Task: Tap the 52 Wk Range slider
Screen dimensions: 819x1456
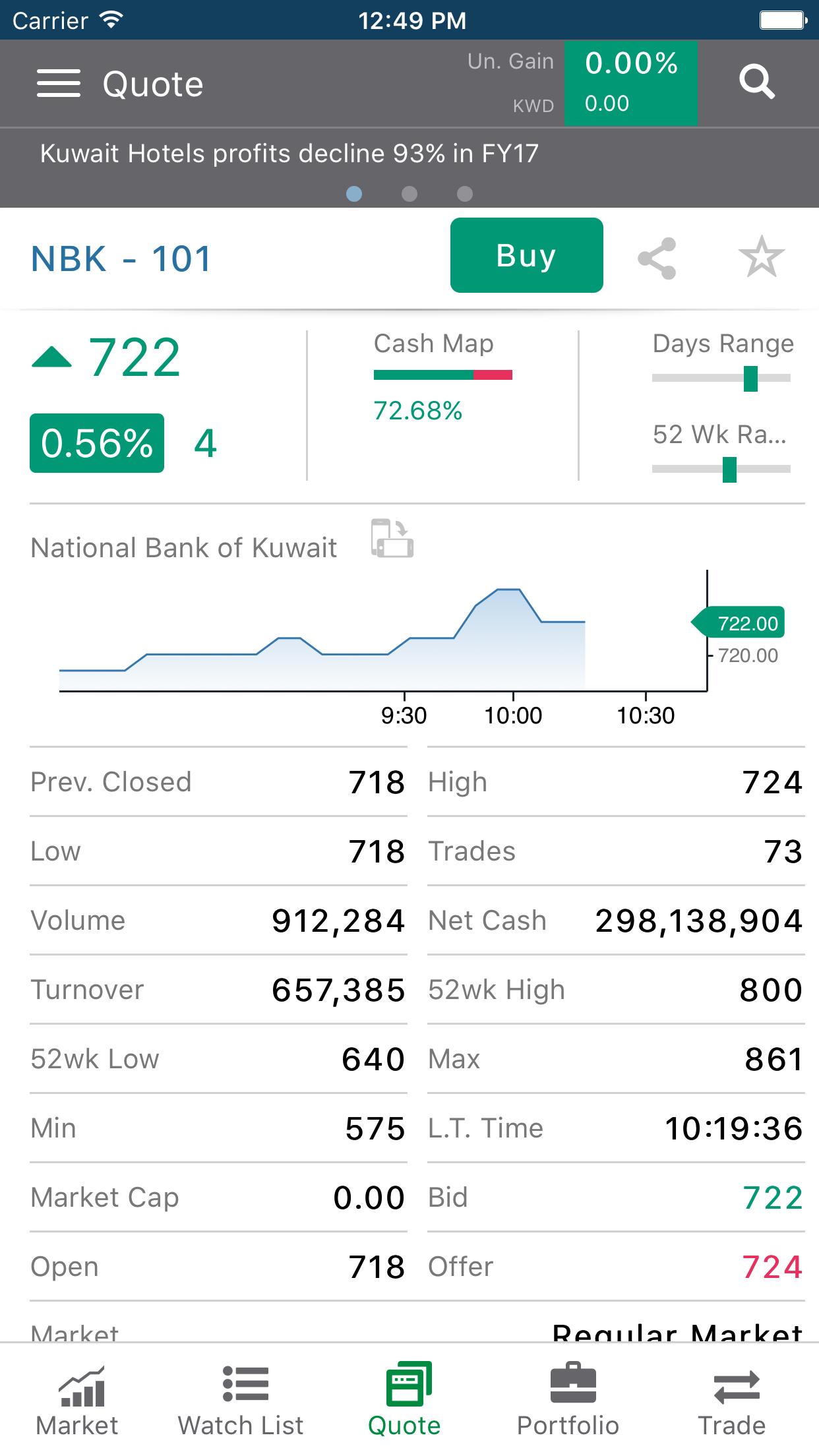Action: pyautogui.click(x=721, y=470)
